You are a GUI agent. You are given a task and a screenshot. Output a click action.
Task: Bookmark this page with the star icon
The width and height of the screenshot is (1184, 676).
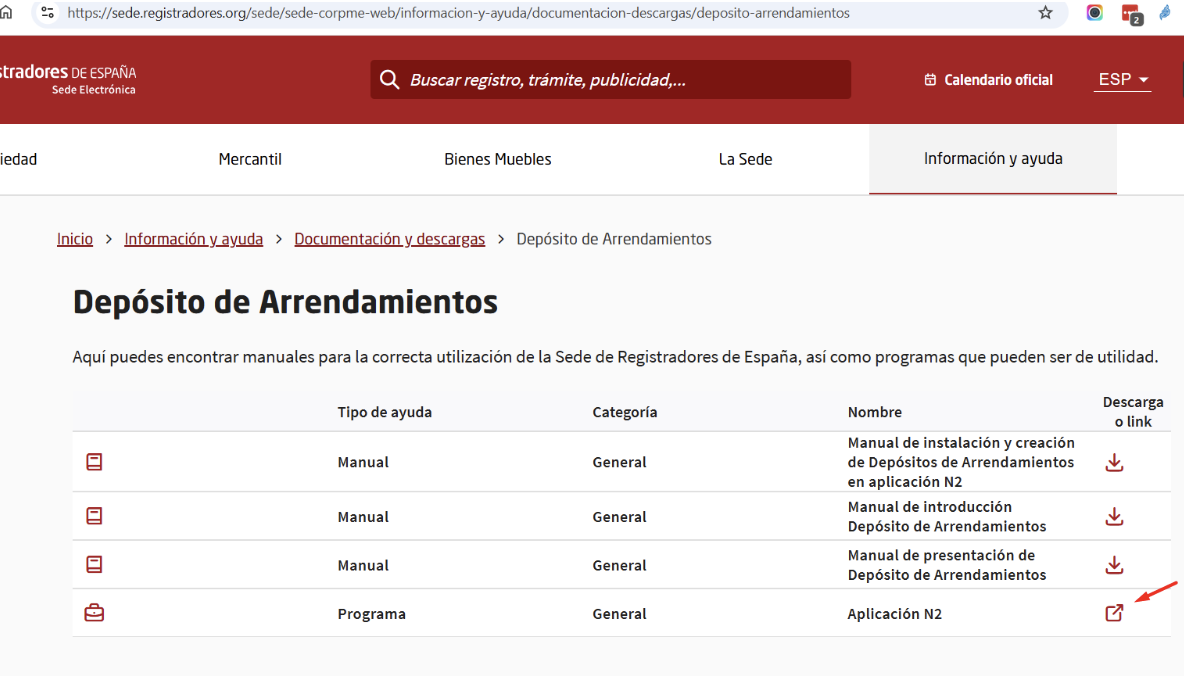(1045, 13)
